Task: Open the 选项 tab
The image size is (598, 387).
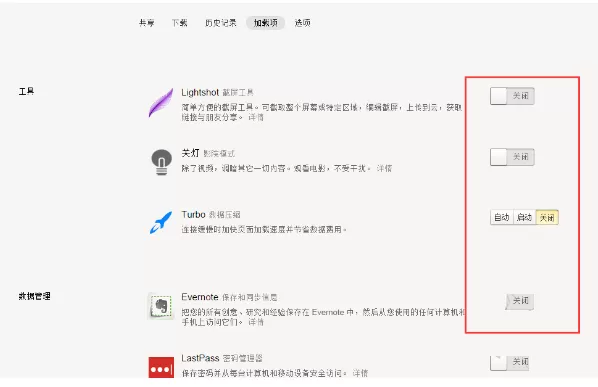Action: pos(302,23)
